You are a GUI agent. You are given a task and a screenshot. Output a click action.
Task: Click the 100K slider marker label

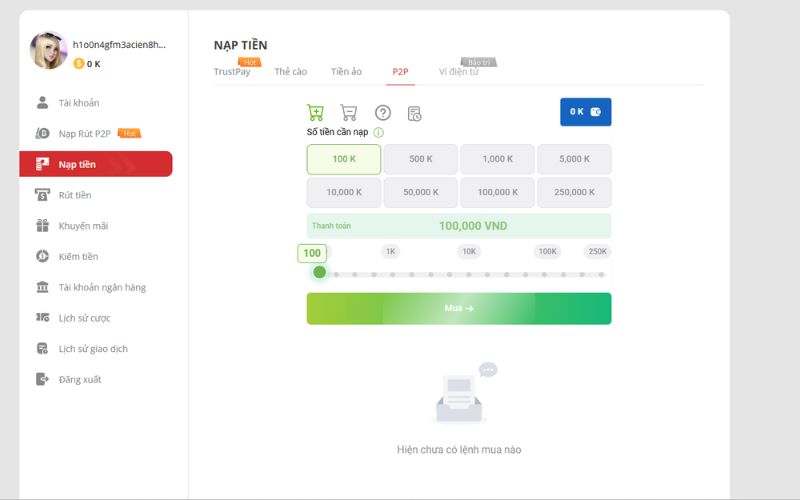tap(547, 251)
